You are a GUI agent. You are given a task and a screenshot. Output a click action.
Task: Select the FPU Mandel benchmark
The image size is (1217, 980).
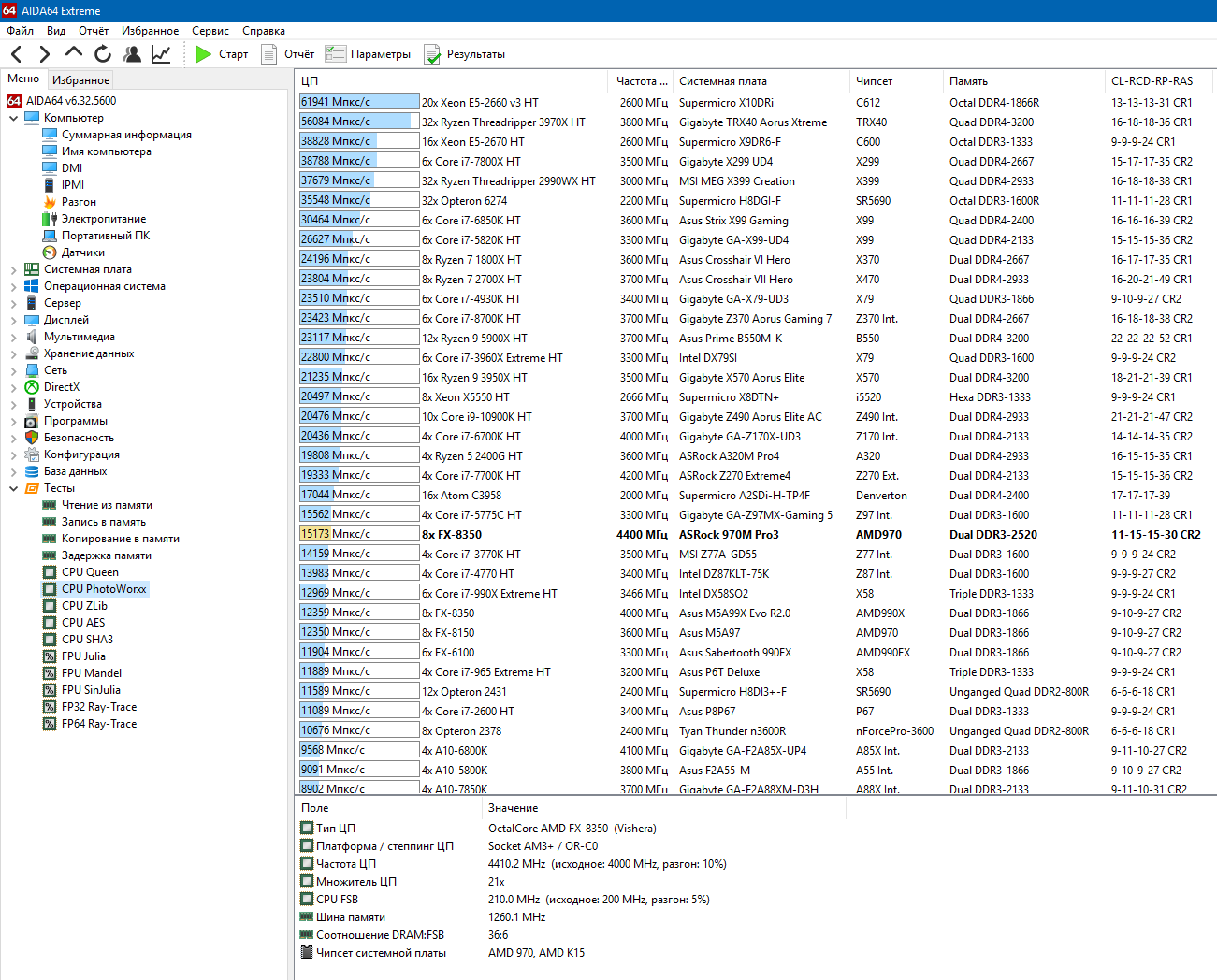point(82,673)
